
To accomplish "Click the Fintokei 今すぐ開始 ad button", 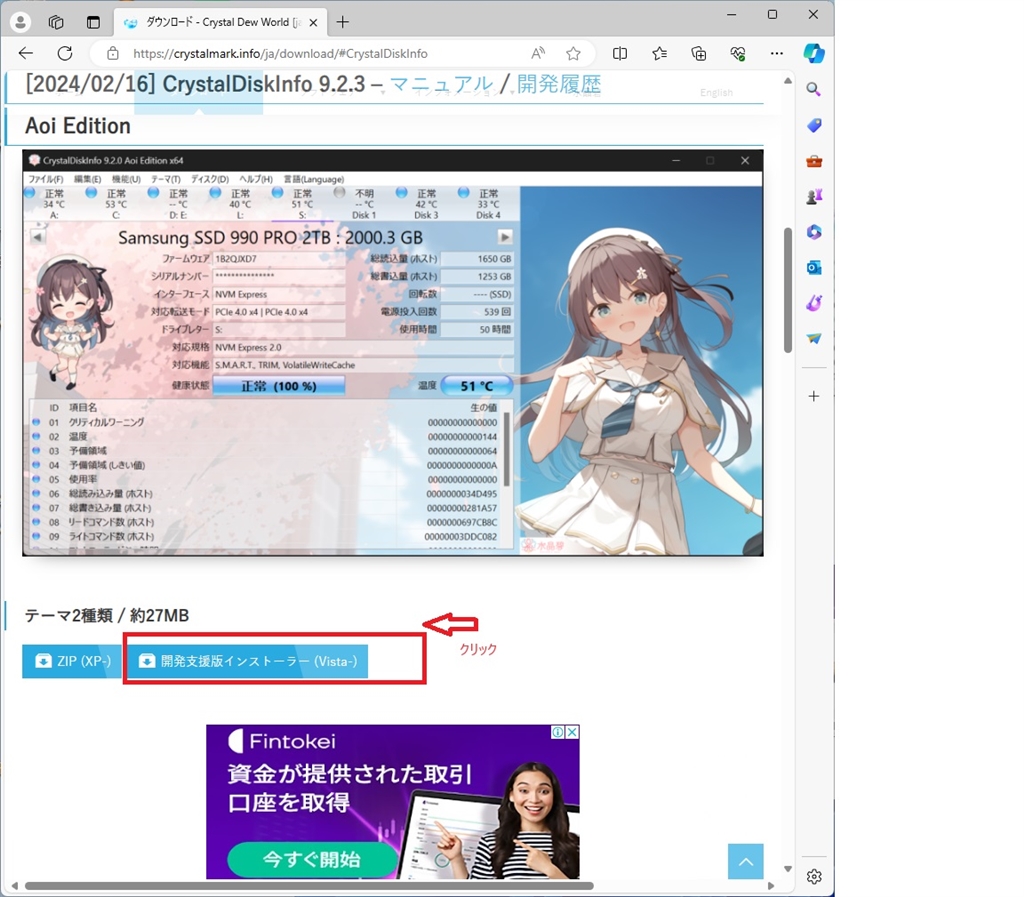I will pyautogui.click(x=312, y=859).
